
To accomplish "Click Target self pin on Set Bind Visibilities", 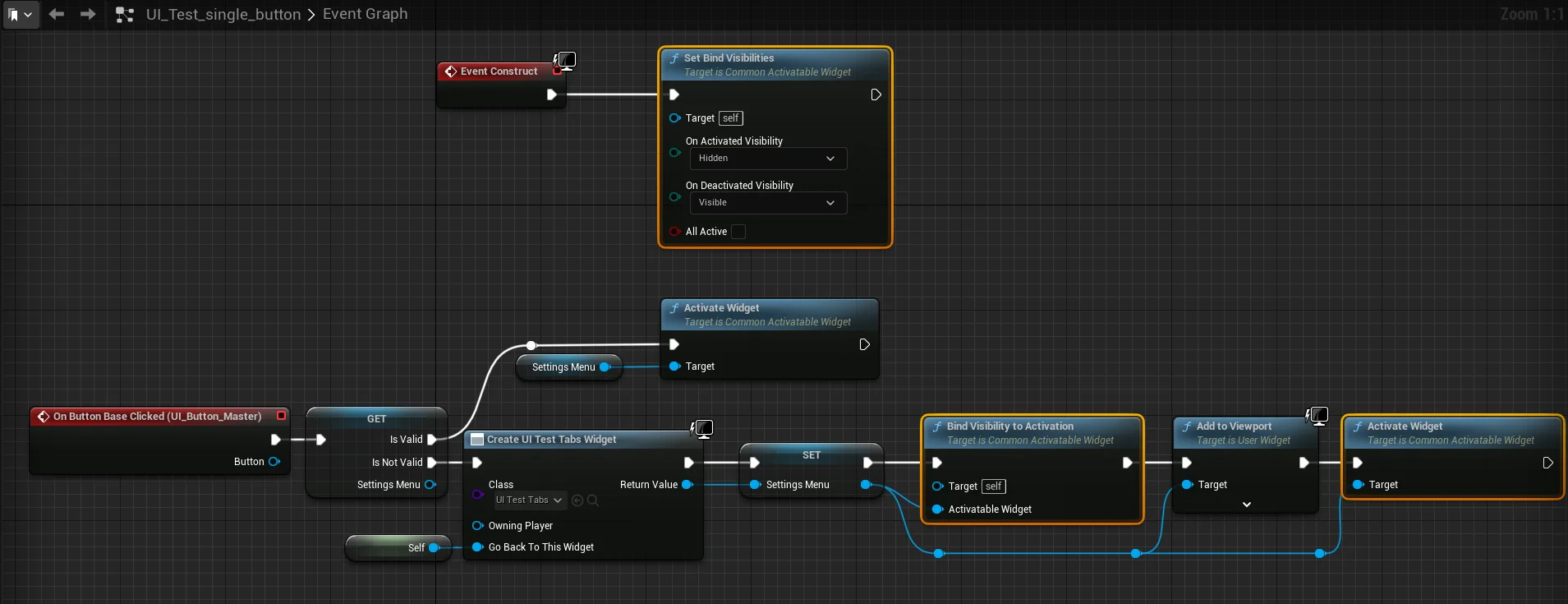I will 675,118.
